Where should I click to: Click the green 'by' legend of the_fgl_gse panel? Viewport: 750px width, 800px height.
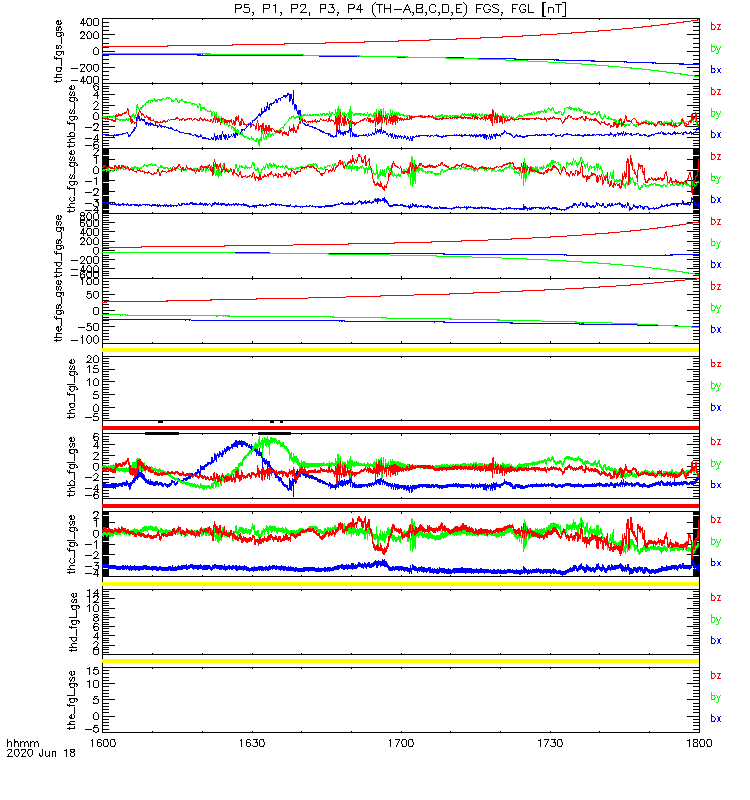tap(716, 697)
